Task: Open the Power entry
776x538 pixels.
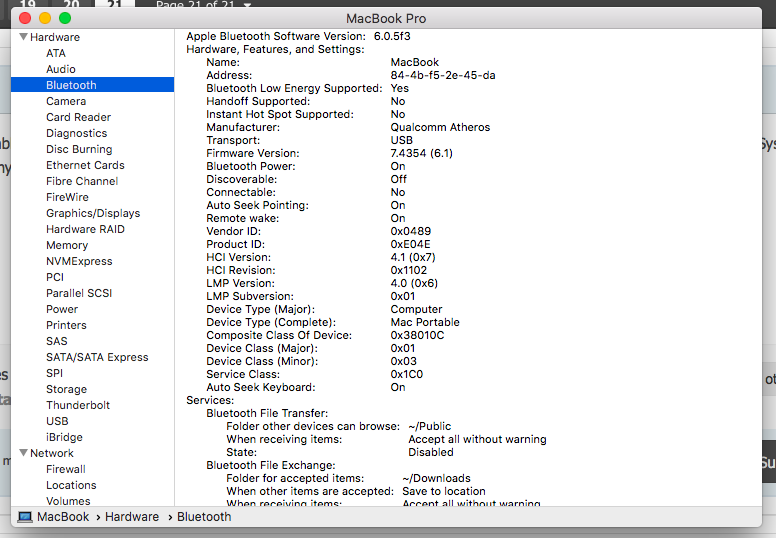Action: coord(62,309)
